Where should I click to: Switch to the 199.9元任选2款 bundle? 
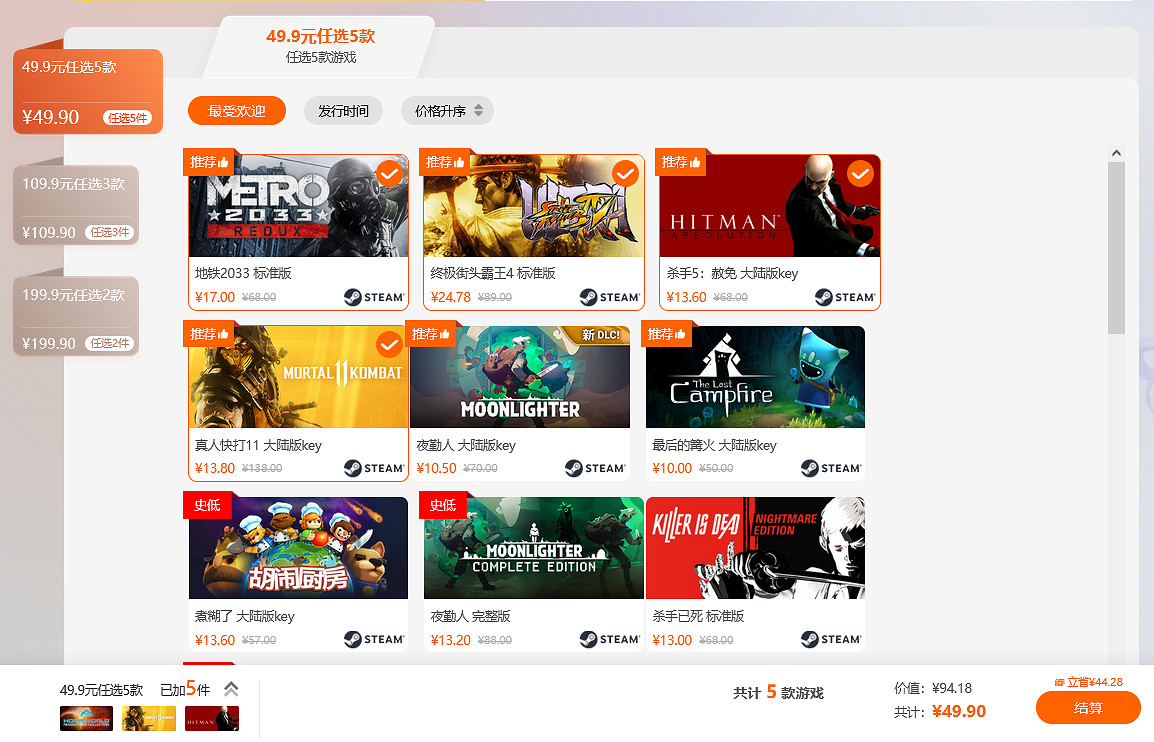pyautogui.click(x=76, y=317)
